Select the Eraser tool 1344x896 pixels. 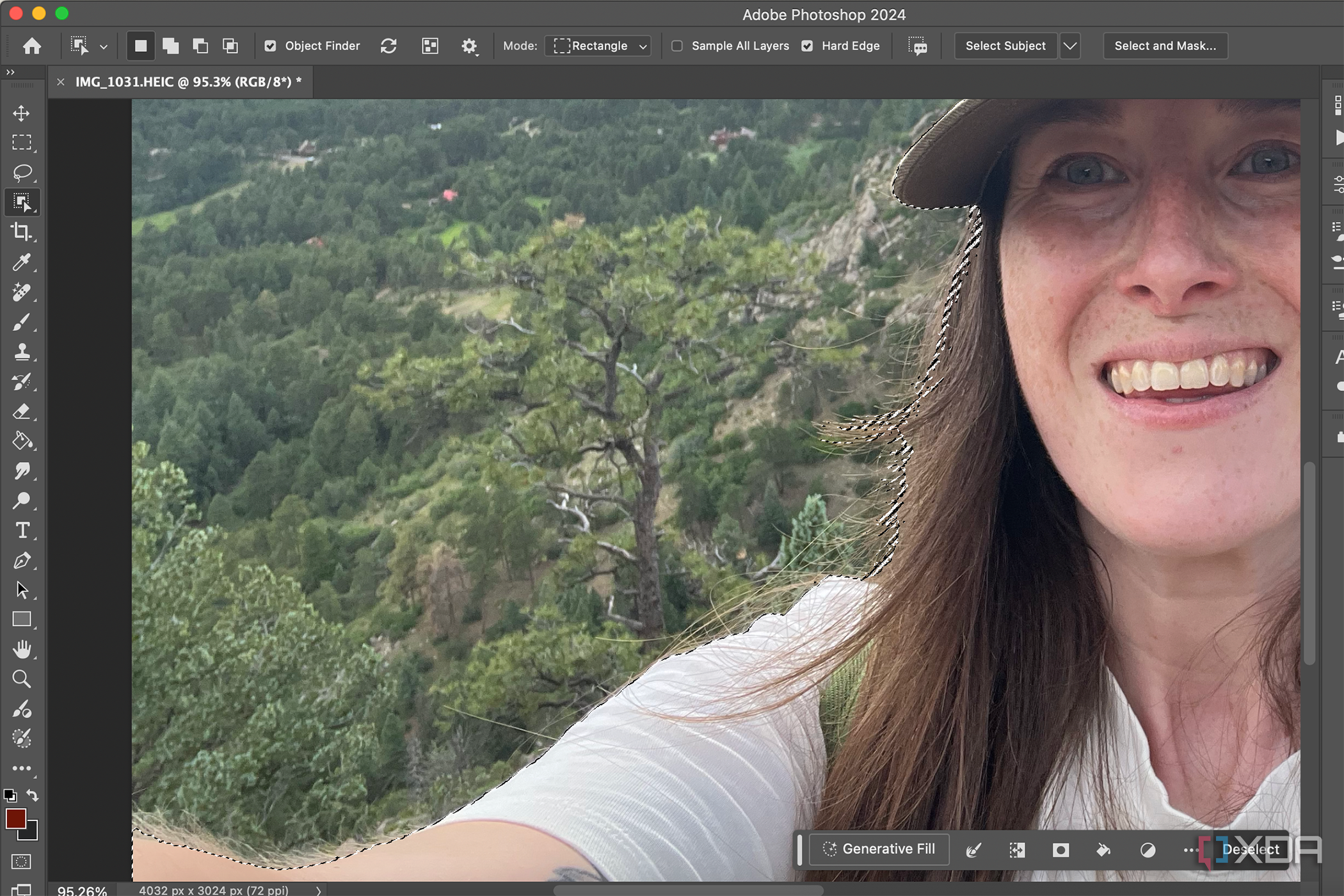[21, 412]
